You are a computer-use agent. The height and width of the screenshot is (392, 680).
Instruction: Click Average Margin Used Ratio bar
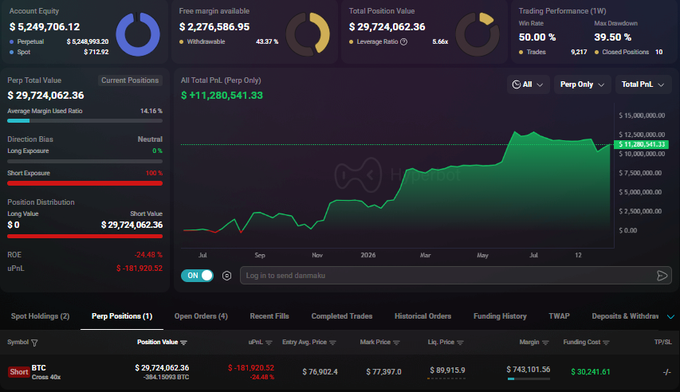pyautogui.click(x=85, y=121)
